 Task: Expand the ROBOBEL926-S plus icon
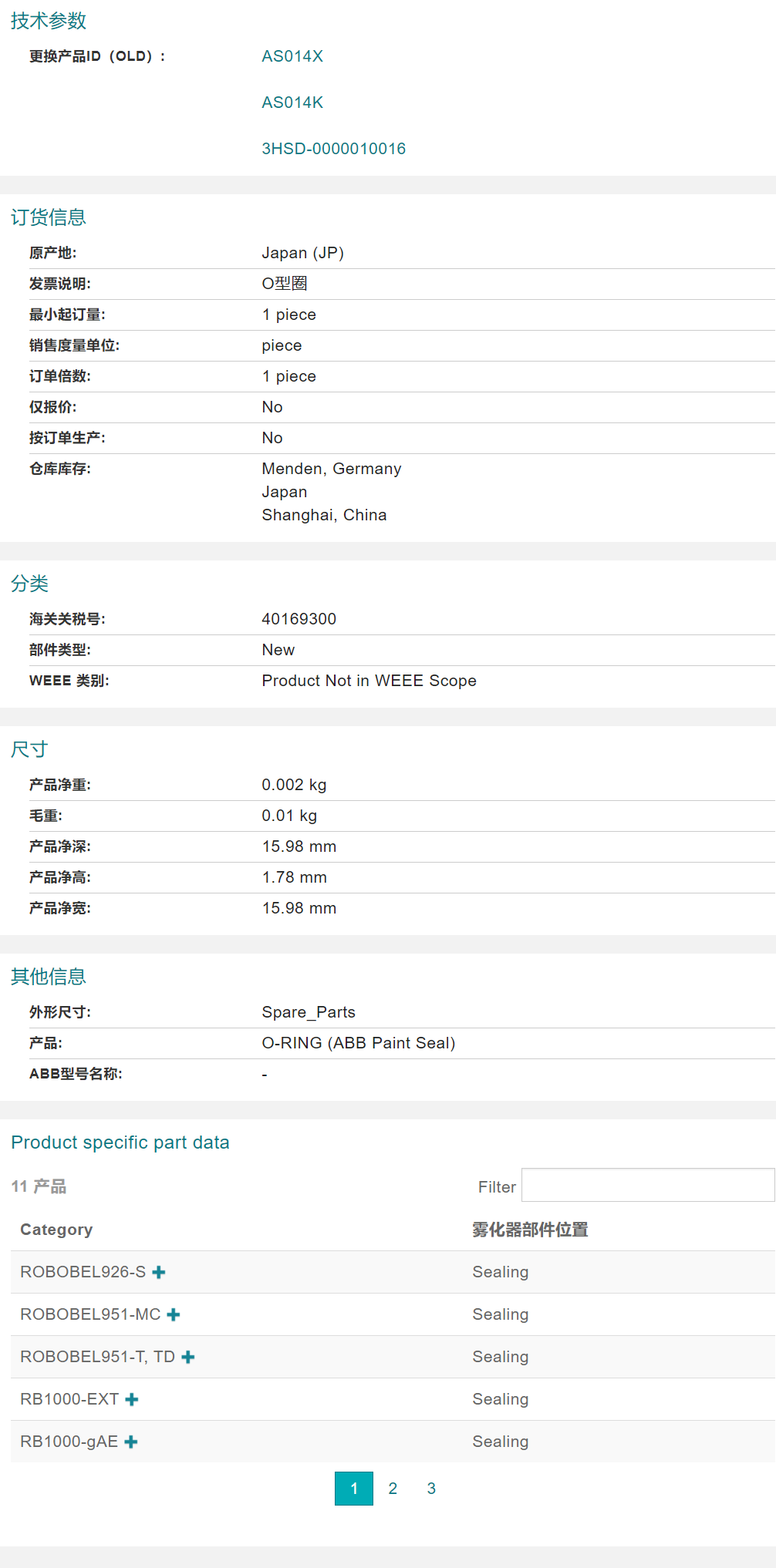(159, 1272)
